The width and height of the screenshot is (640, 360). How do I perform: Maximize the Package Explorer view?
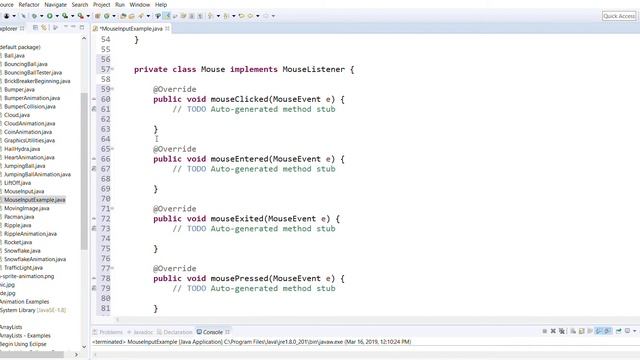tap(82, 28)
